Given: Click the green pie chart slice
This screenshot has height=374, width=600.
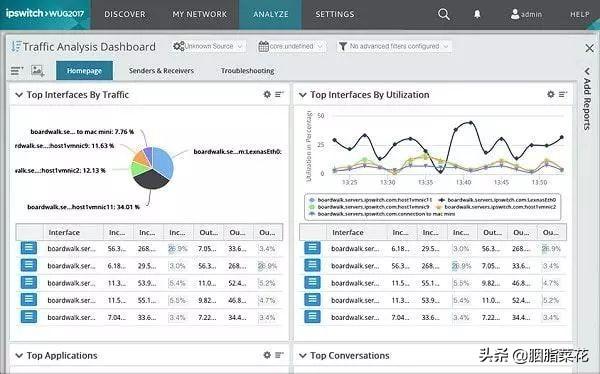Looking at the screenshot, I should (x=139, y=168).
